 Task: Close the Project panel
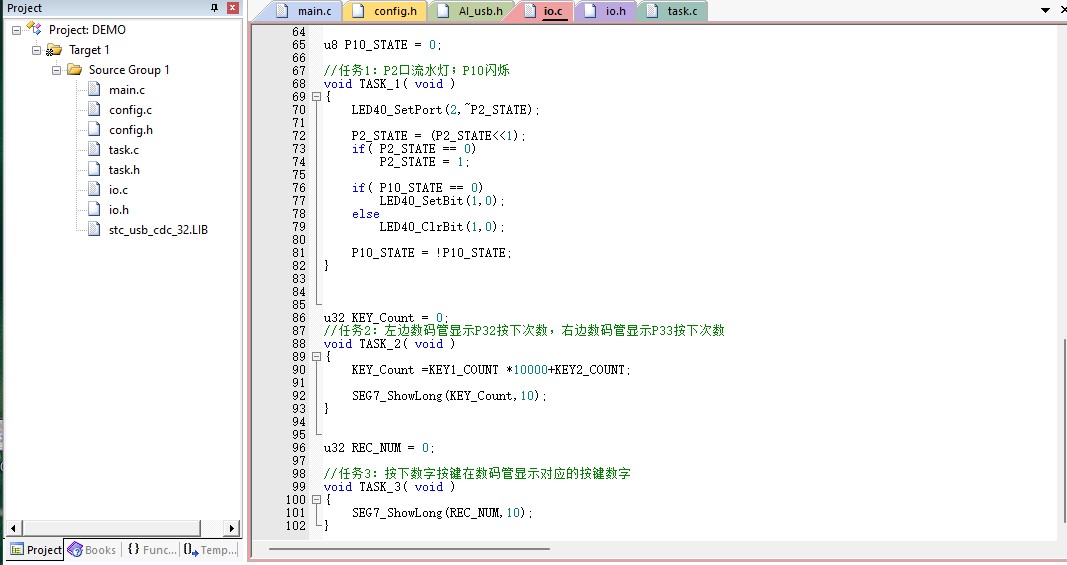[x=233, y=7]
